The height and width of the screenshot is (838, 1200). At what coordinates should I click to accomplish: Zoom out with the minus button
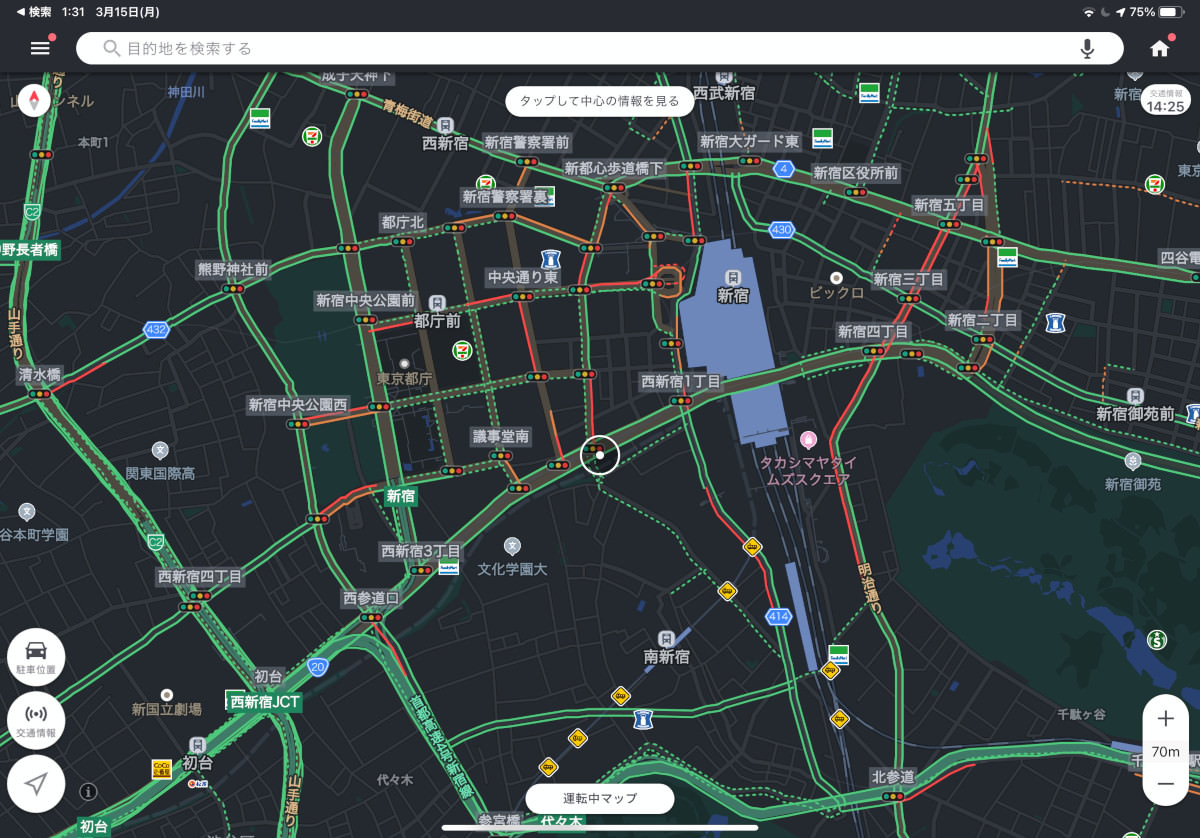point(1165,784)
